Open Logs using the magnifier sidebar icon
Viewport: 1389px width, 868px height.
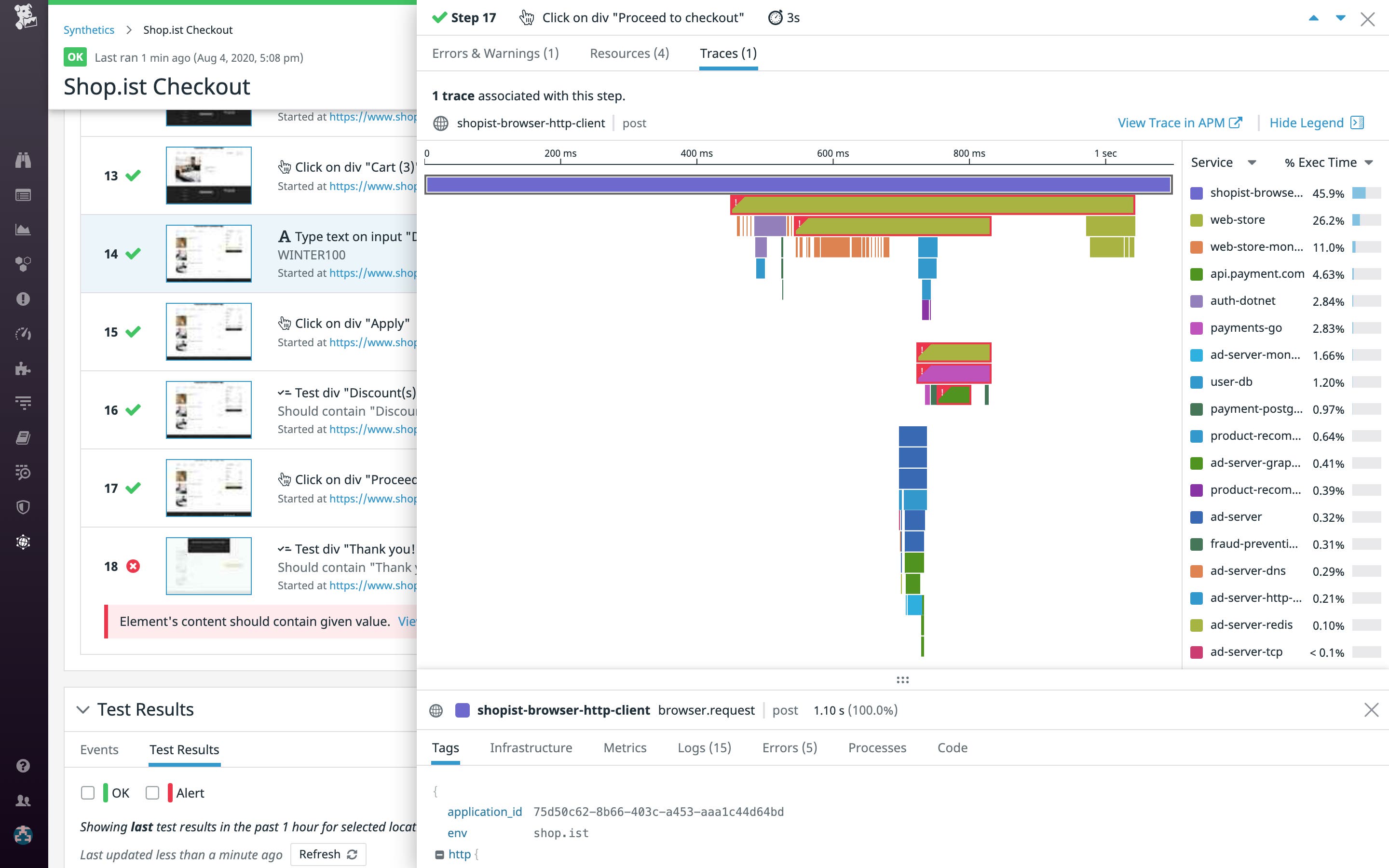point(23,473)
